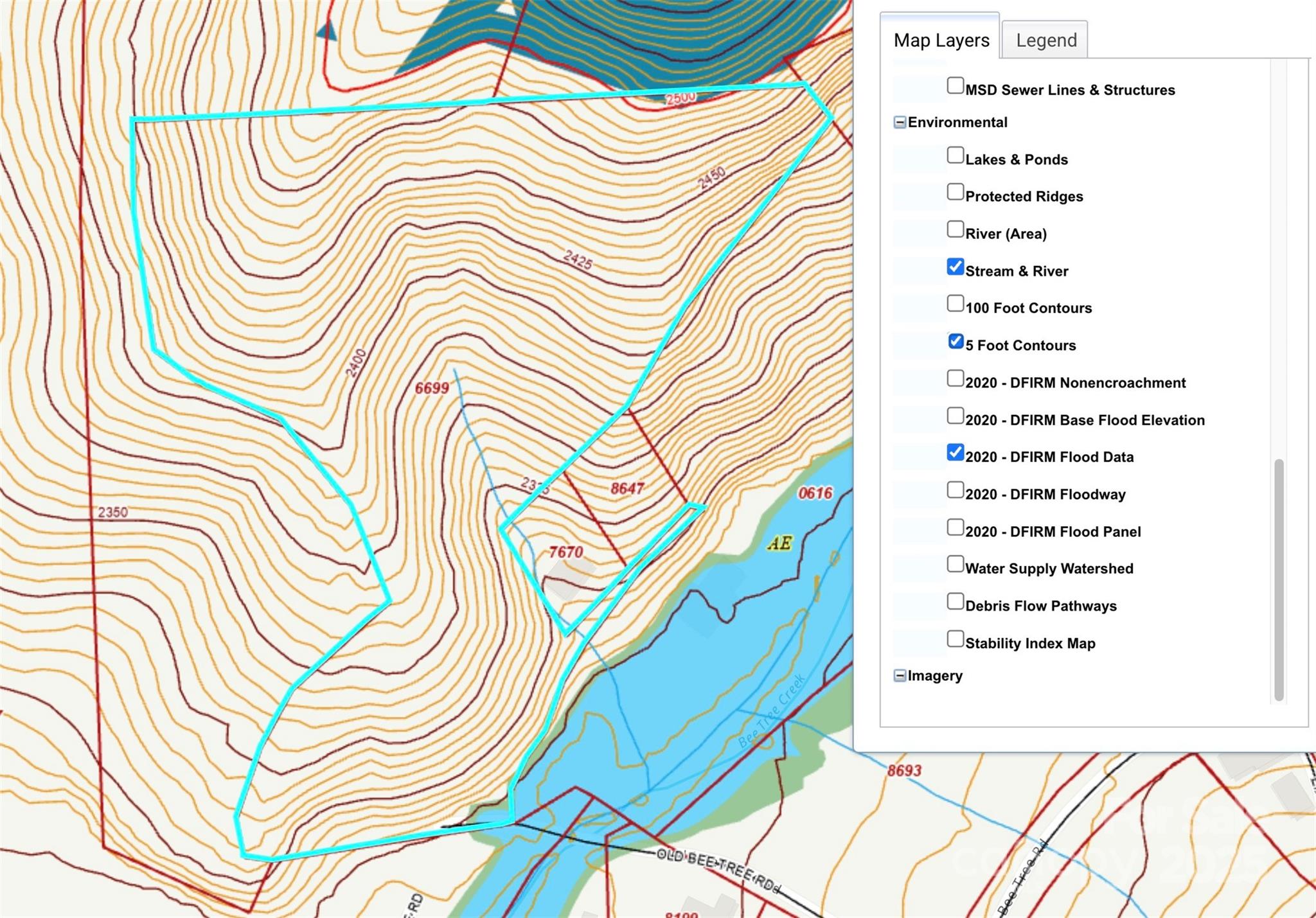Disable the 5 Foot Contours layer
Image resolution: width=1316 pixels, height=918 pixels.
(x=955, y=341)
